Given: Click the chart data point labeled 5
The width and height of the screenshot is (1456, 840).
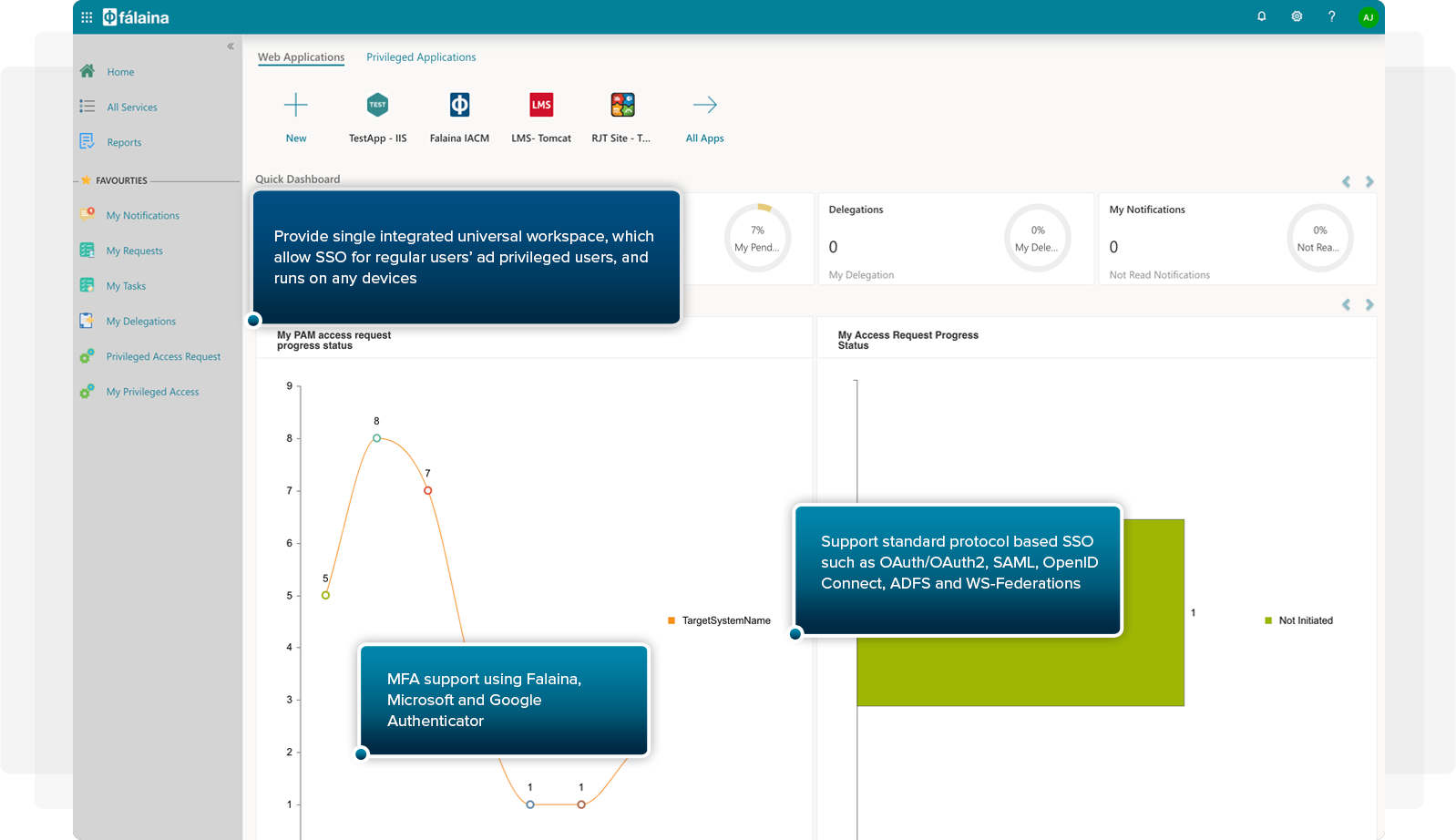Looking at the screenshot, I should tap(325, 595).
